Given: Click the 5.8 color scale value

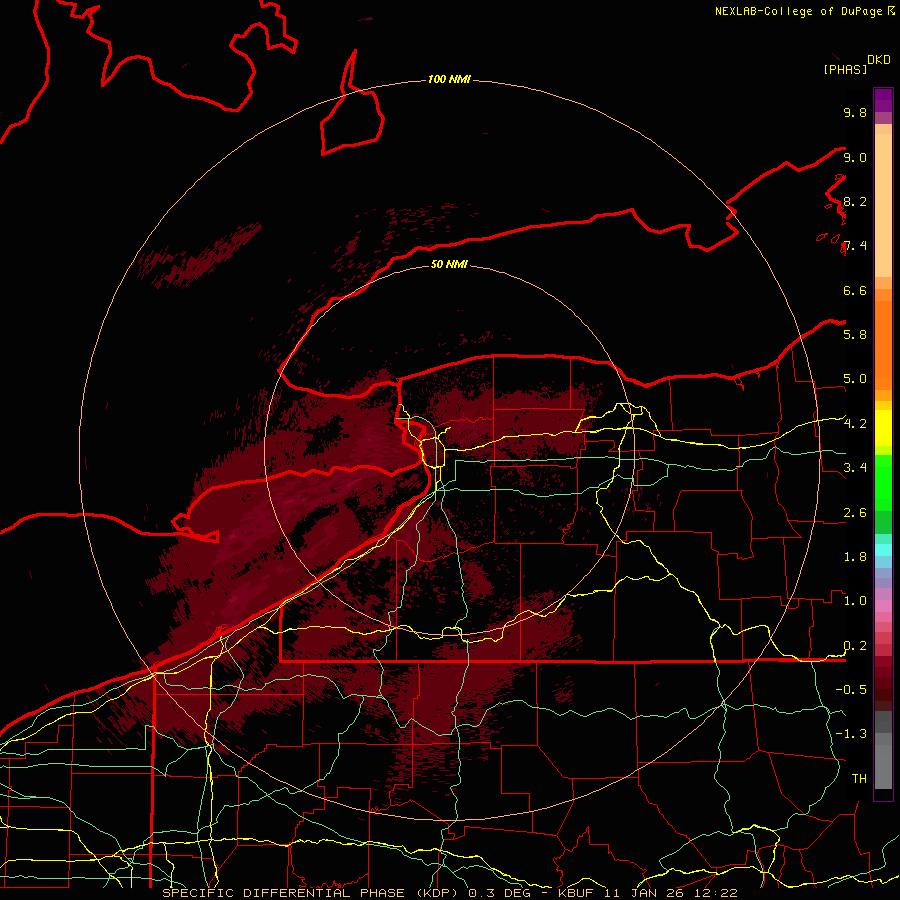Looking at the screenshot, I should (855, 334).
